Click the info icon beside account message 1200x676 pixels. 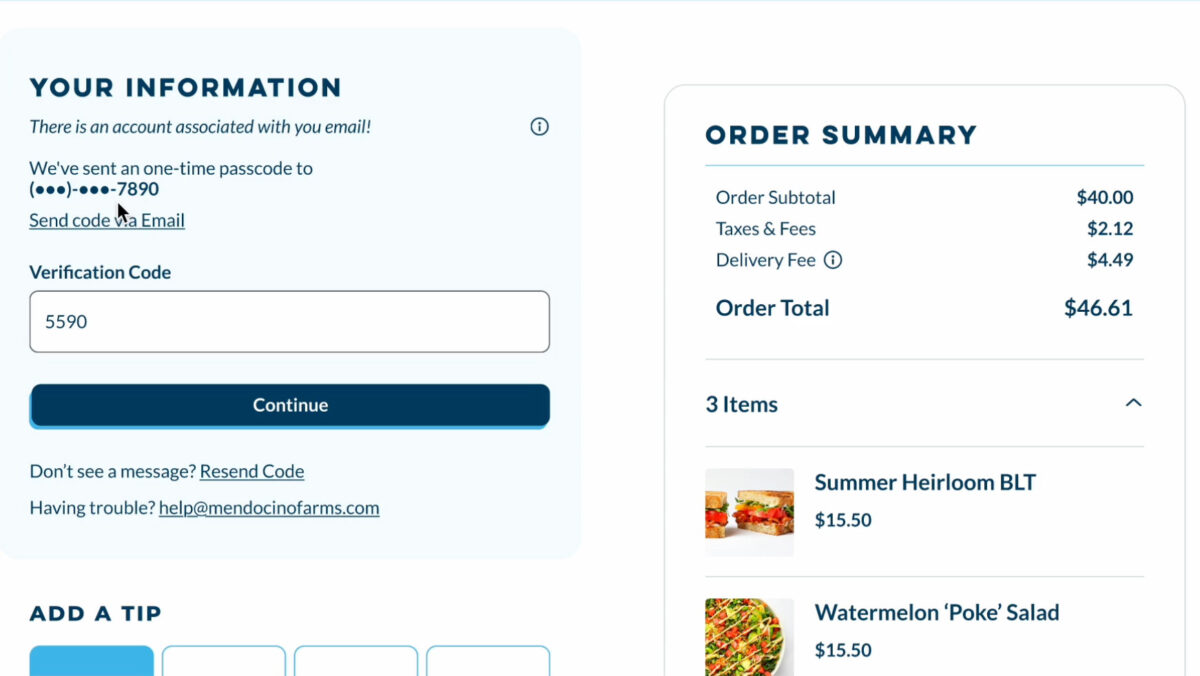point(539,127)
